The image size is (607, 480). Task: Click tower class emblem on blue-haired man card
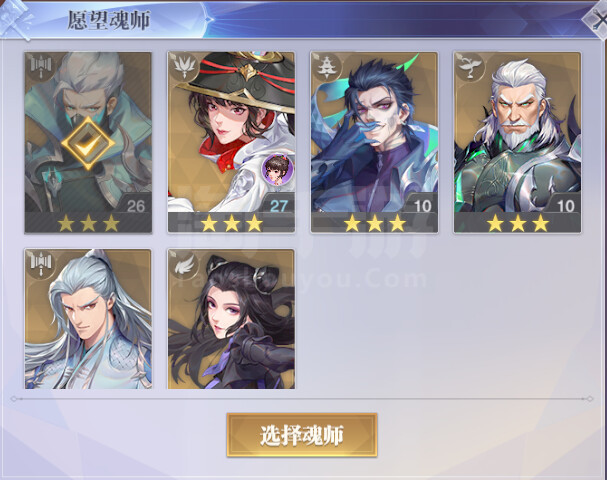point(327,68)
